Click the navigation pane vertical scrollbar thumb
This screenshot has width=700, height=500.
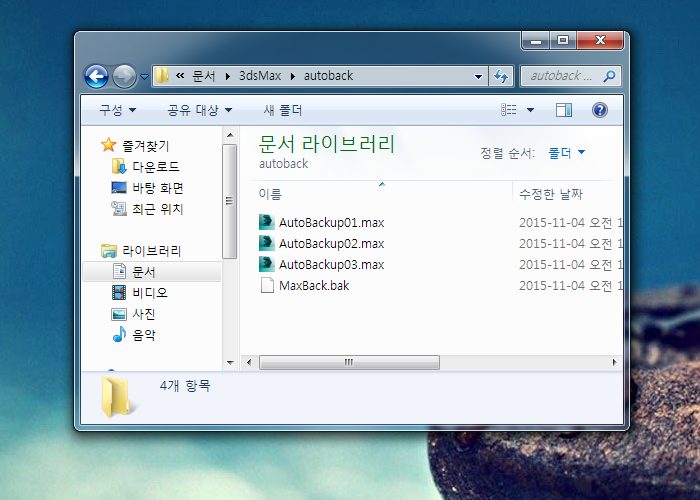pos(229,201)
